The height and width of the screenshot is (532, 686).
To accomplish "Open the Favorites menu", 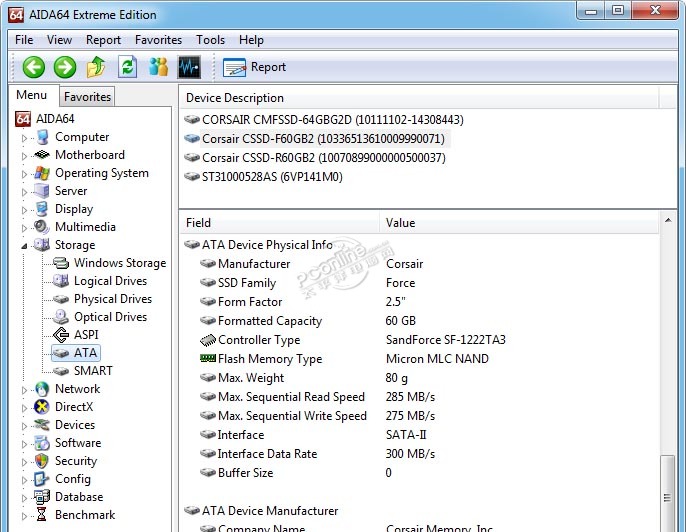I will (158, 40).
